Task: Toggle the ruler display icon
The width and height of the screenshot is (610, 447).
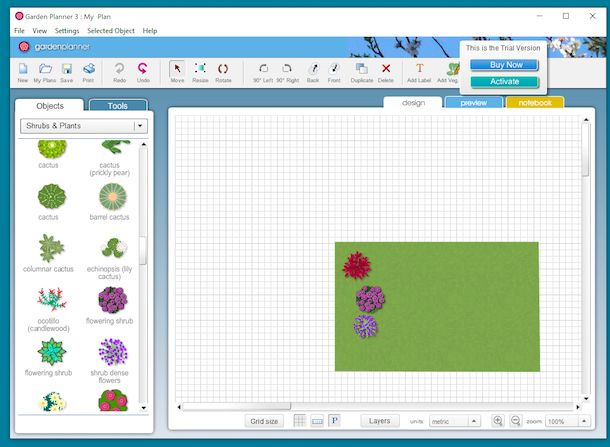Action: tap(317, 421)
